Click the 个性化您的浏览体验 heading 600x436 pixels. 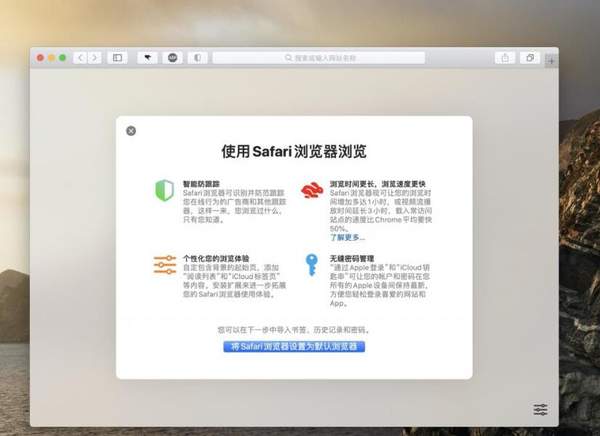[216, 258]
